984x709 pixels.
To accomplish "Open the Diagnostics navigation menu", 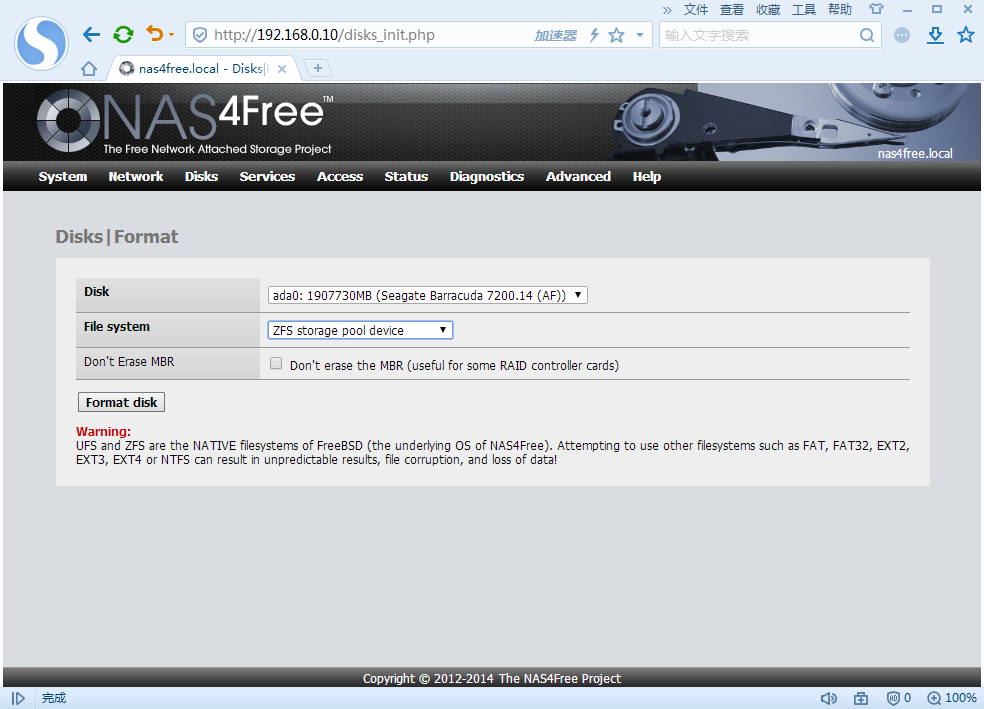I will 486,176.
